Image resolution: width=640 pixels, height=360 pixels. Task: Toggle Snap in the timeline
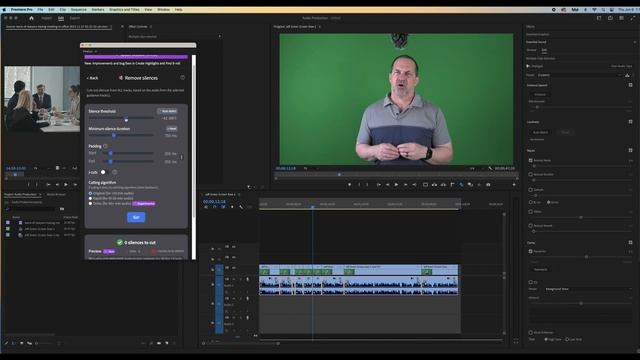tap(215, 207)
